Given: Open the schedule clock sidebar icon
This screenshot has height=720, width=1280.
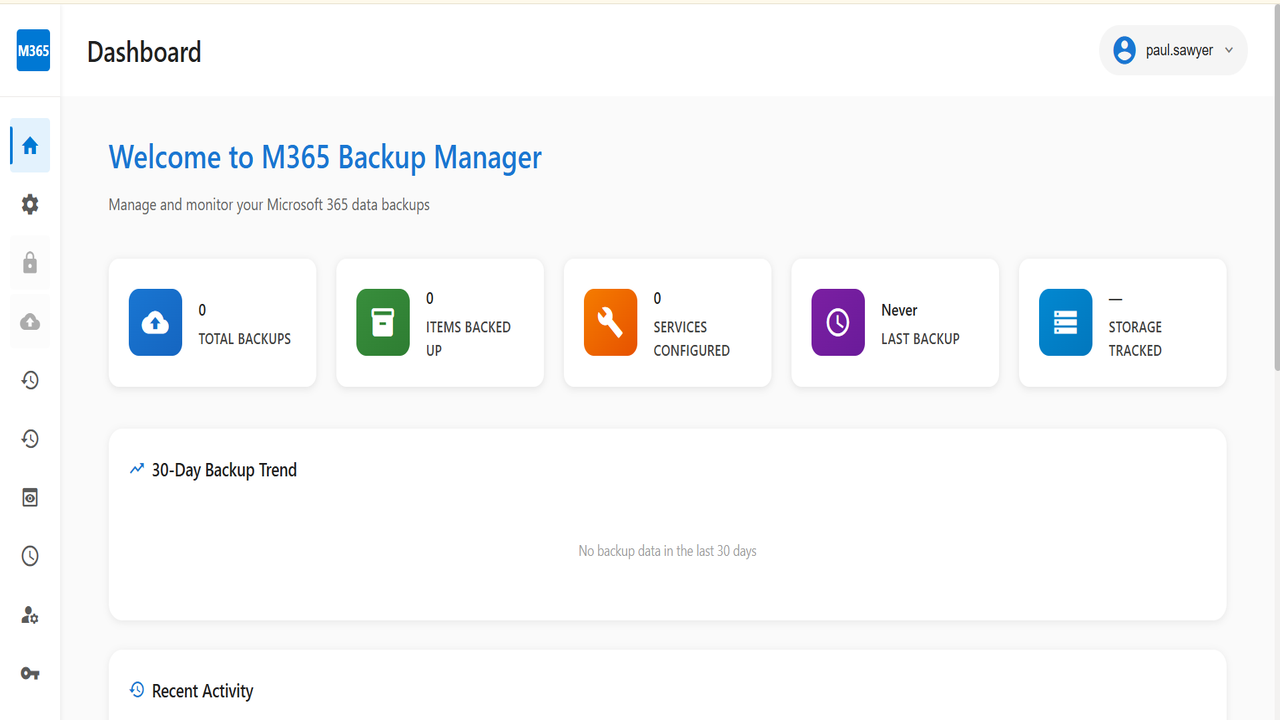Looking at the screenshot, I should (30, 556).
